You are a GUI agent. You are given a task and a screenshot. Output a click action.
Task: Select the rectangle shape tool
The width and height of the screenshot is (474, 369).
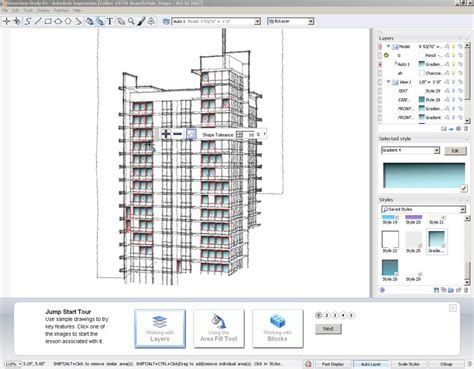coord(48,21)
